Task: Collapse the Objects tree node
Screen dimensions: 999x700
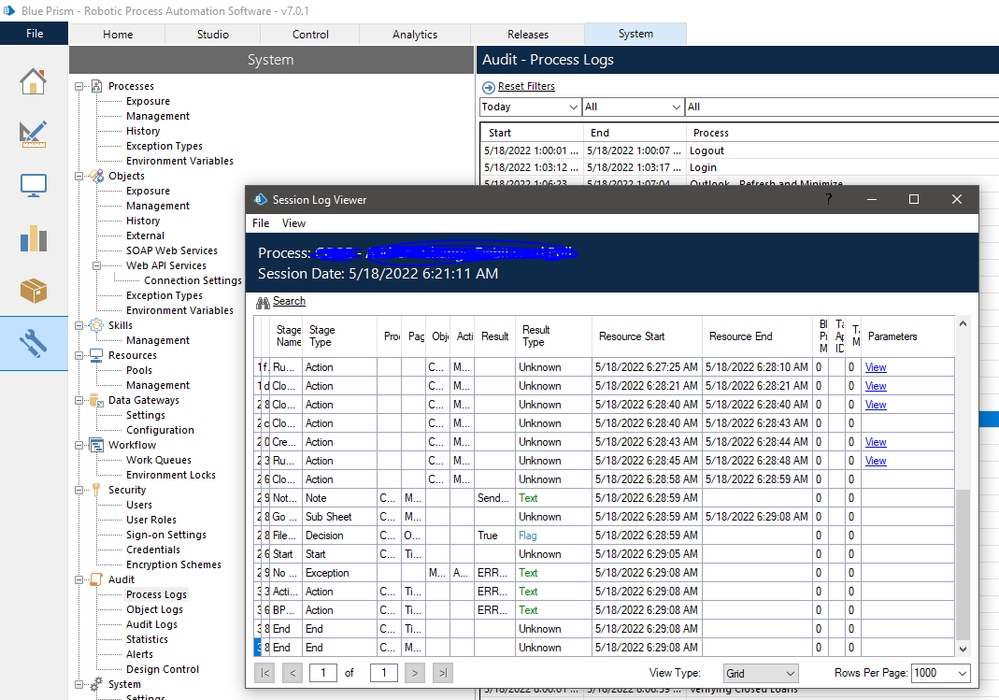Action: point(79,176)
